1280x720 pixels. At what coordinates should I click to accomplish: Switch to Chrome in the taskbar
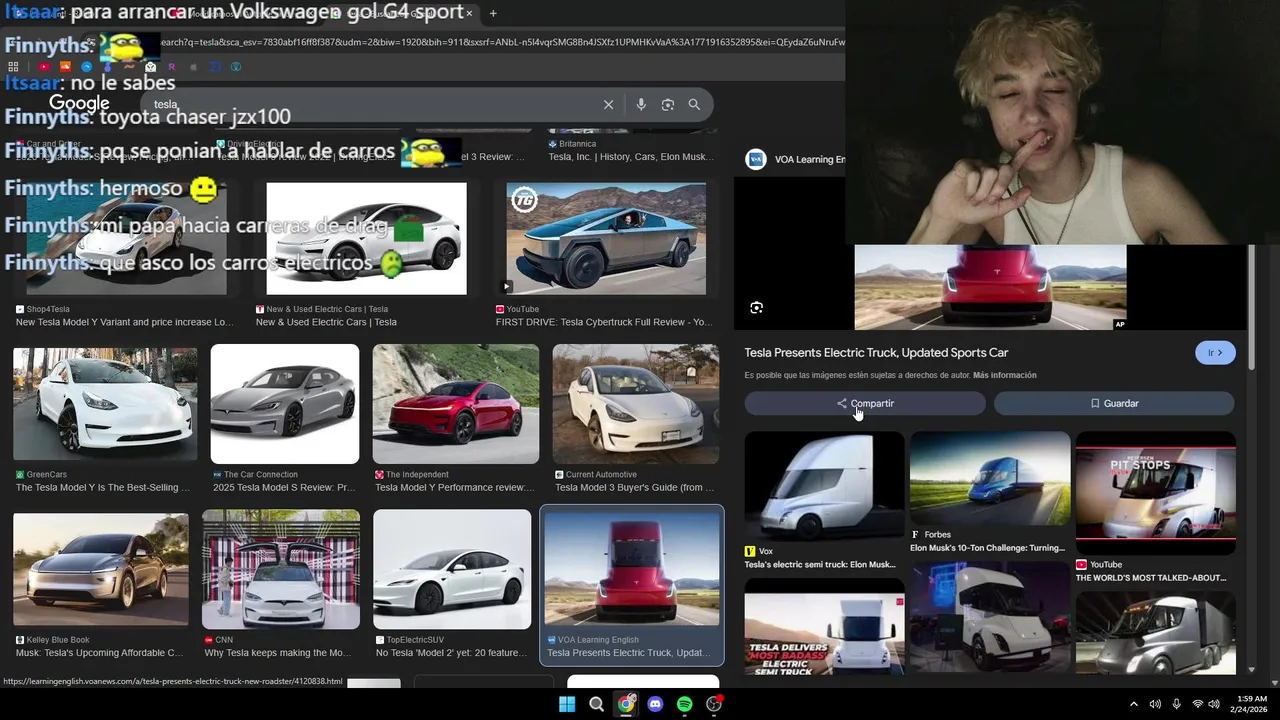(x=626, y=704)
